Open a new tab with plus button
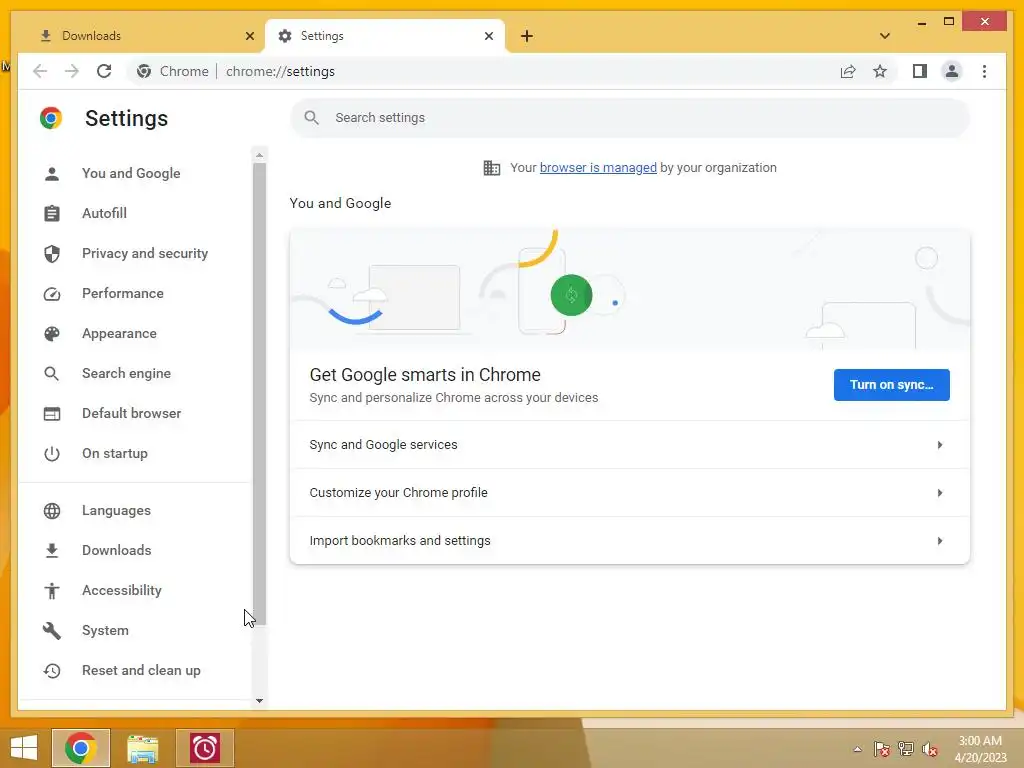The height and width of the screenshot is (768, 1024). click(x=527, y=36)
